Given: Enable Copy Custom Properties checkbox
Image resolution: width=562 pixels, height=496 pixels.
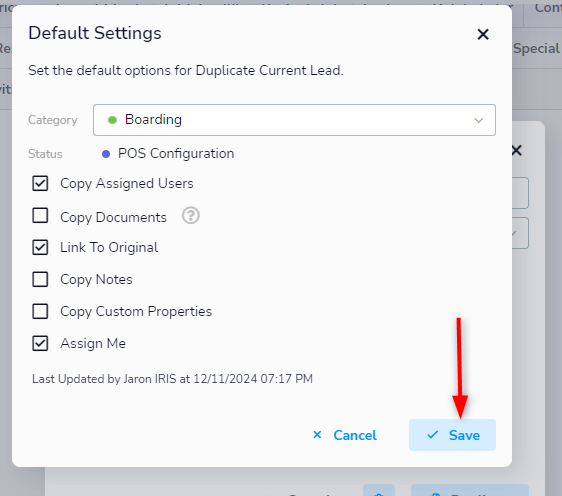Looking at the screenshot, I should [40, 311].
